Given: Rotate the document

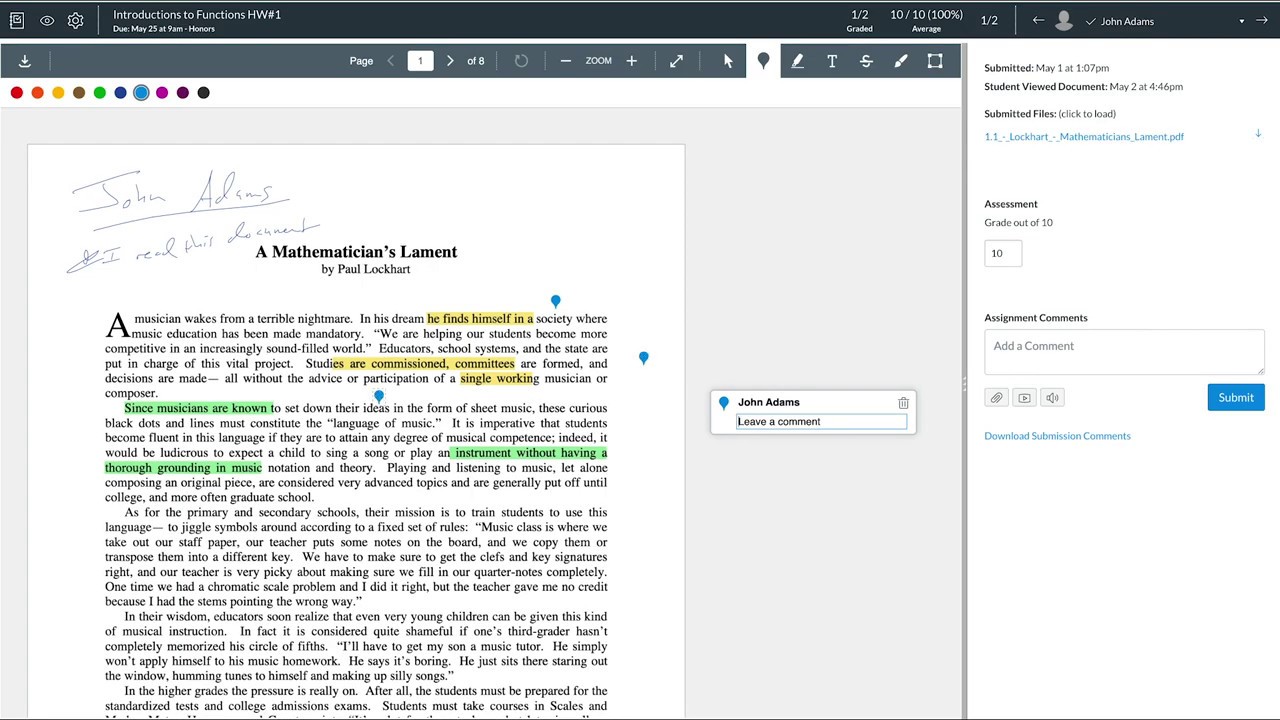Looking at the screenshot, I should 521,61.
